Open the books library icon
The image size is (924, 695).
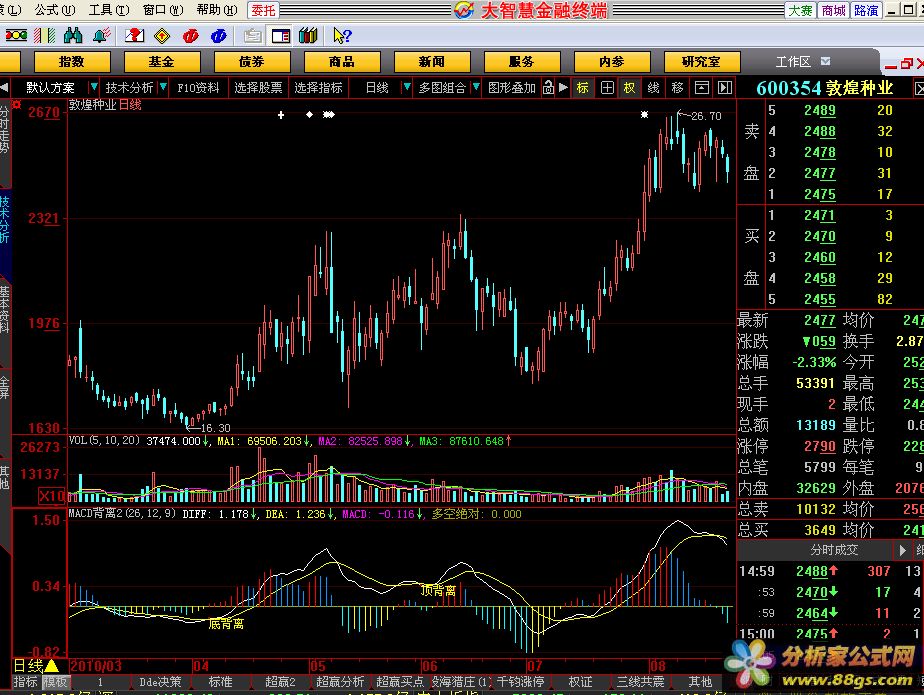point(308,36)
